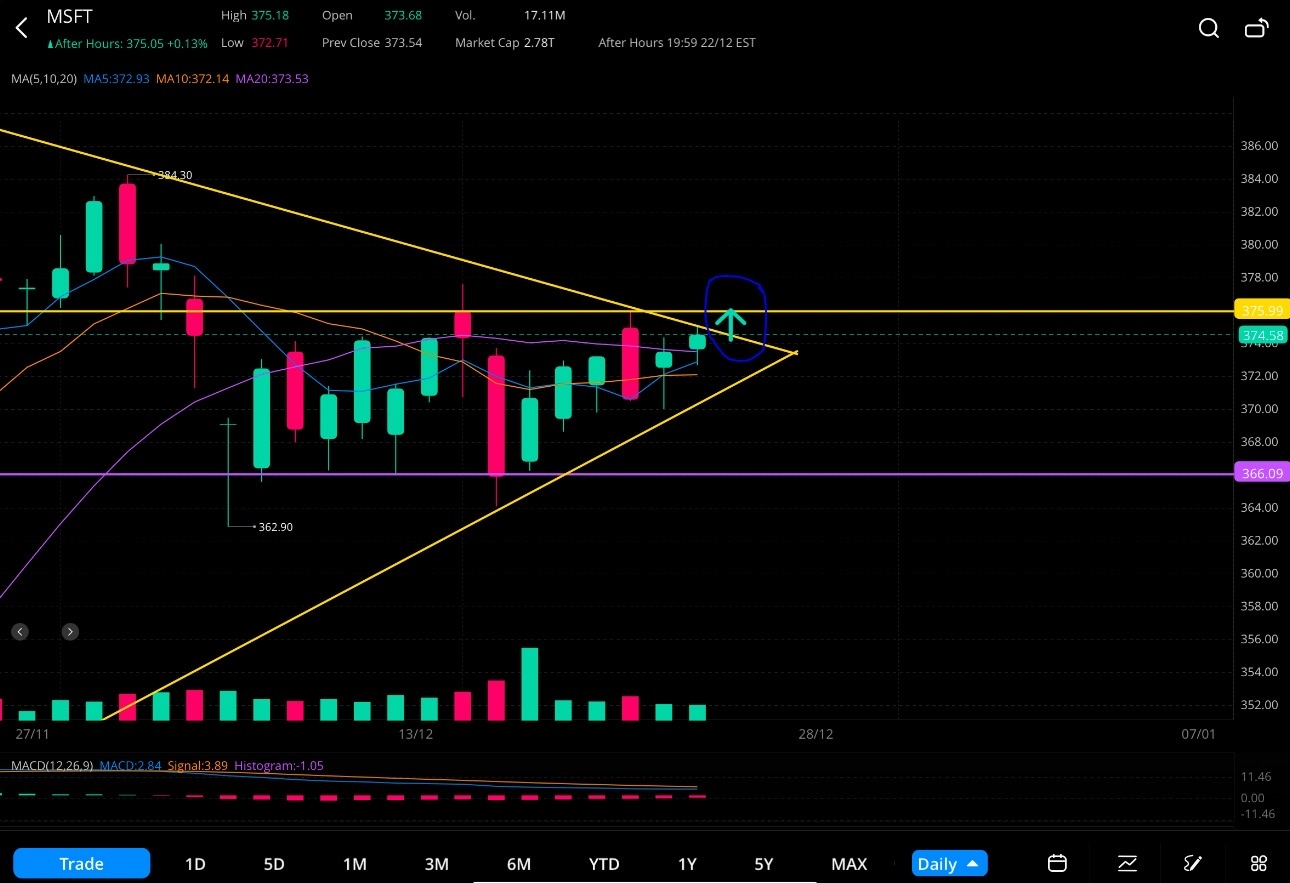The width and height of the screenshot is (1290, 883).
Task: Switch to the 5D timeframe
Action: point(274,864)
